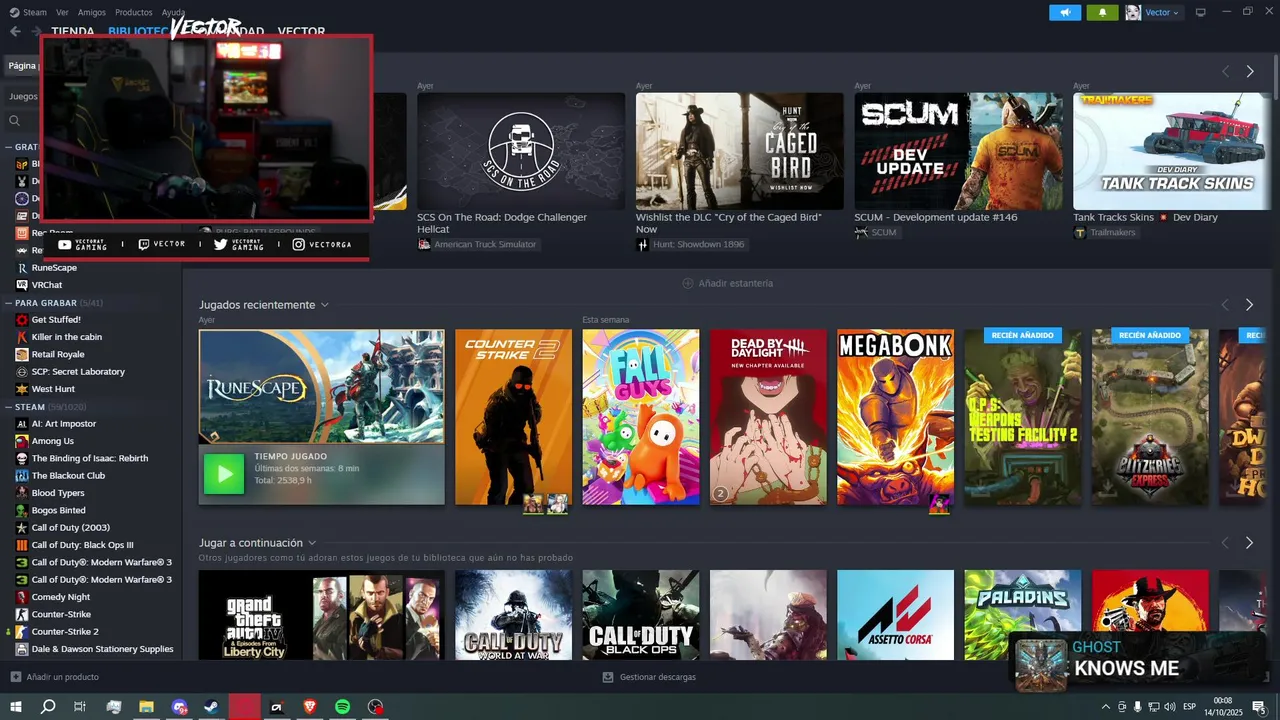Click the plus icon beside Añadir estantería
The width and height of the screenshot is (1280, 720).
pos(688,283)
